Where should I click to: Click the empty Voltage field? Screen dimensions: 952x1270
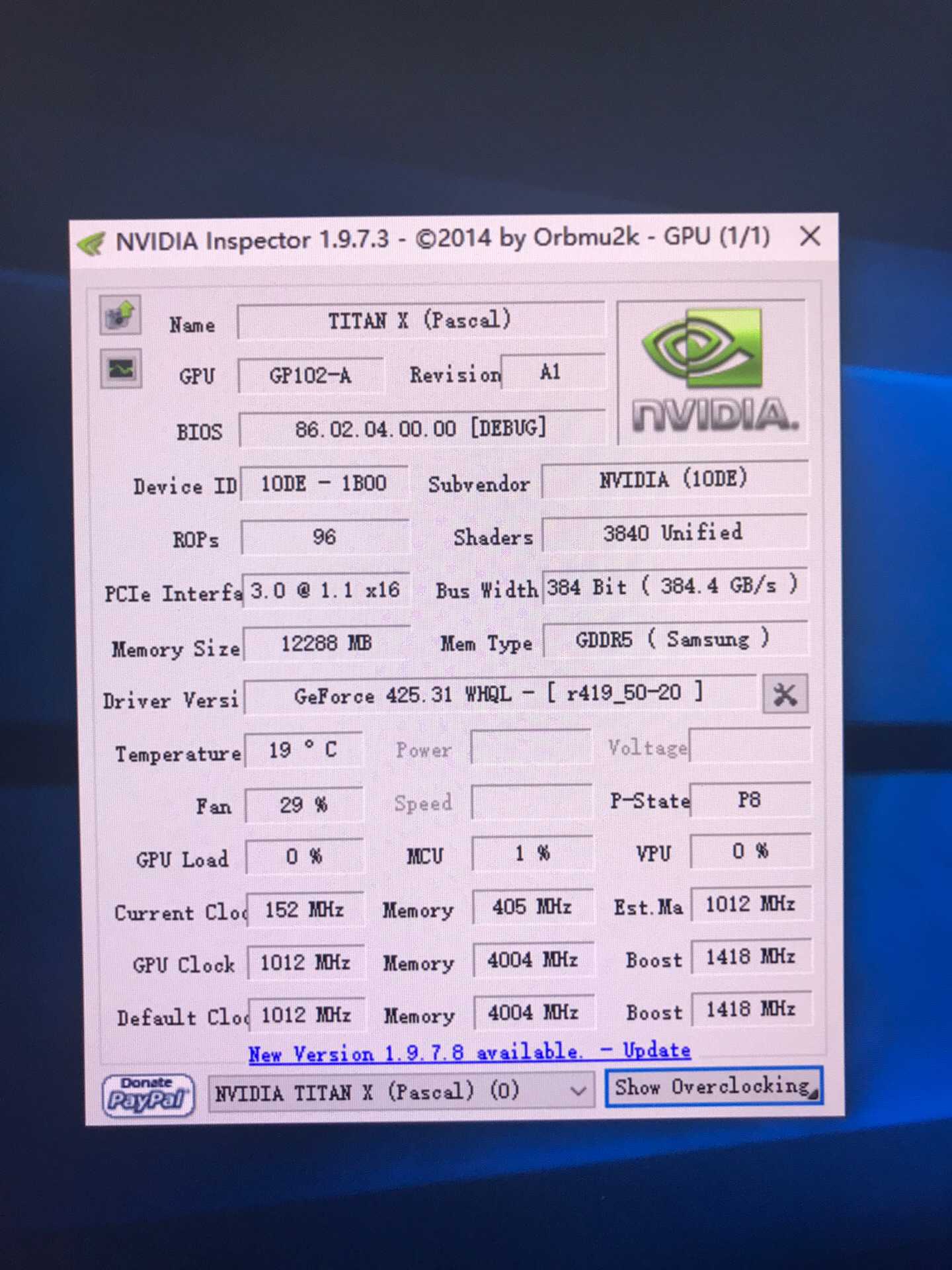pos(750,745)
